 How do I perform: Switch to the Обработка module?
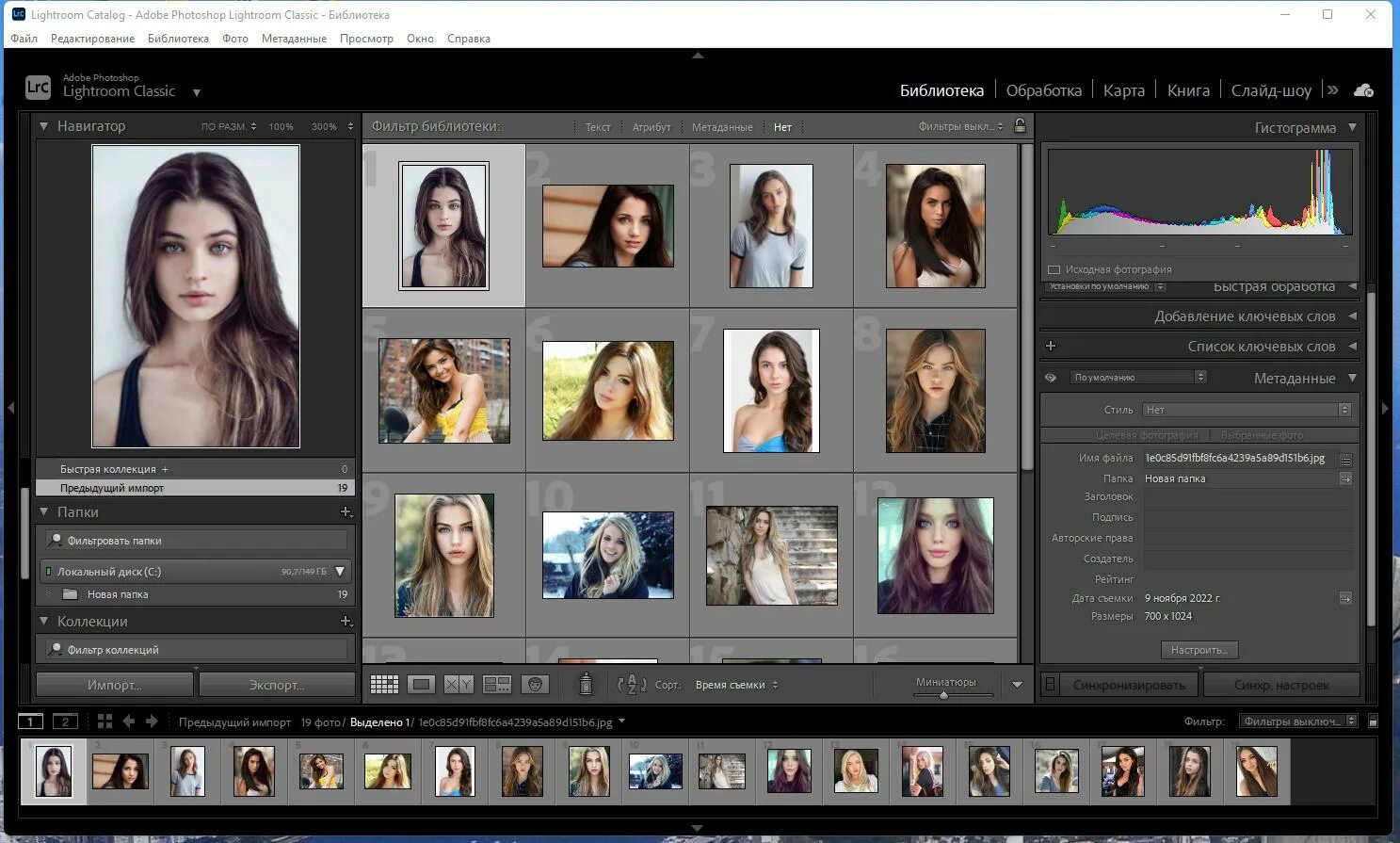1043,90
